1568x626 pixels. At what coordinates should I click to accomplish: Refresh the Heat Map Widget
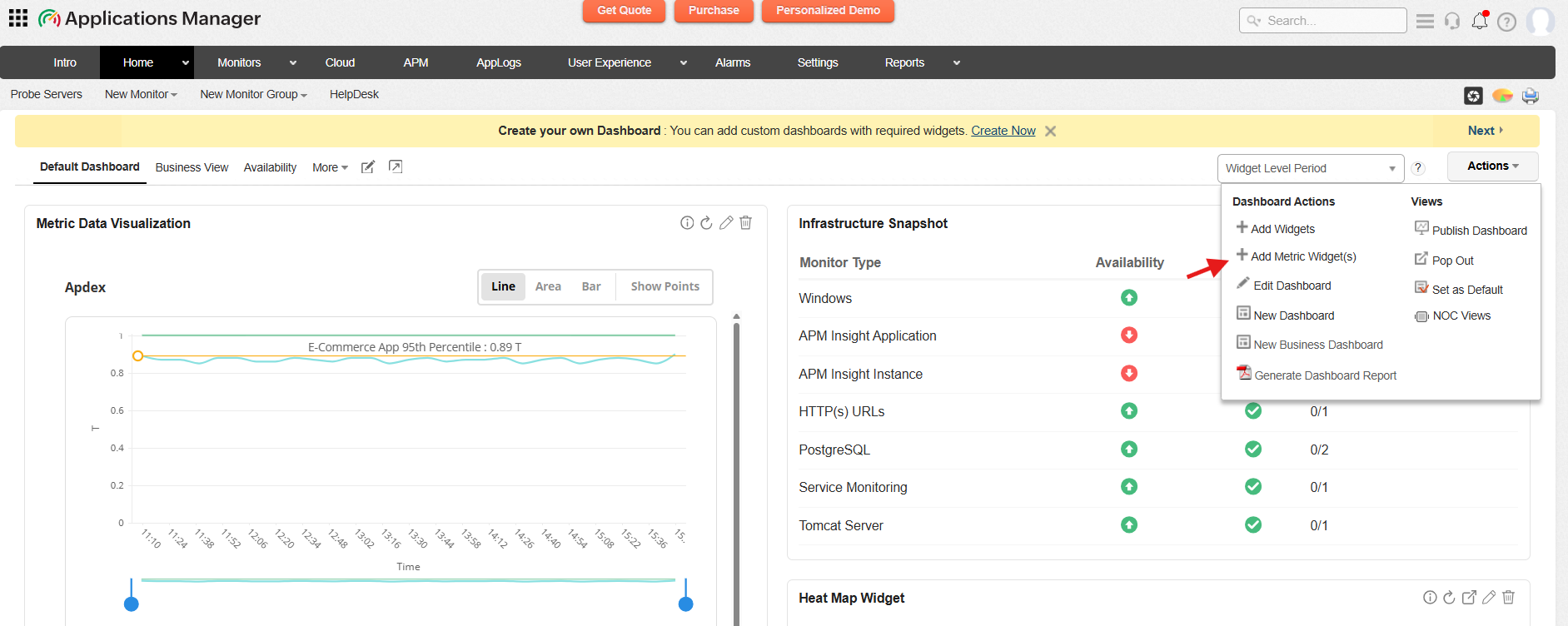tap(1449, 597)
